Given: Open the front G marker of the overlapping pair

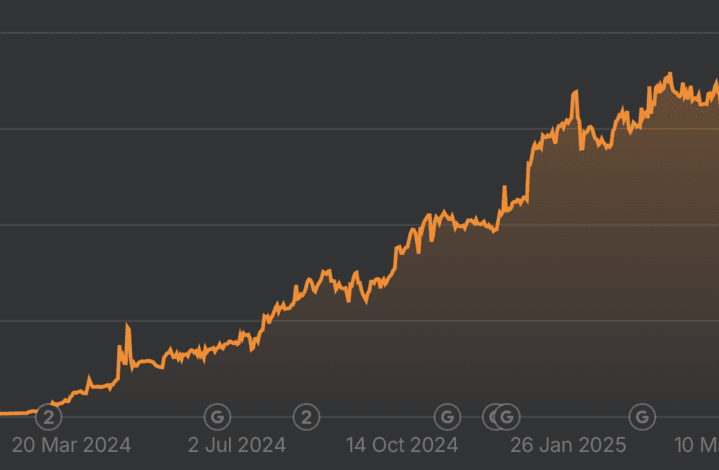Looking at the screenshot, I should (507, 417).
